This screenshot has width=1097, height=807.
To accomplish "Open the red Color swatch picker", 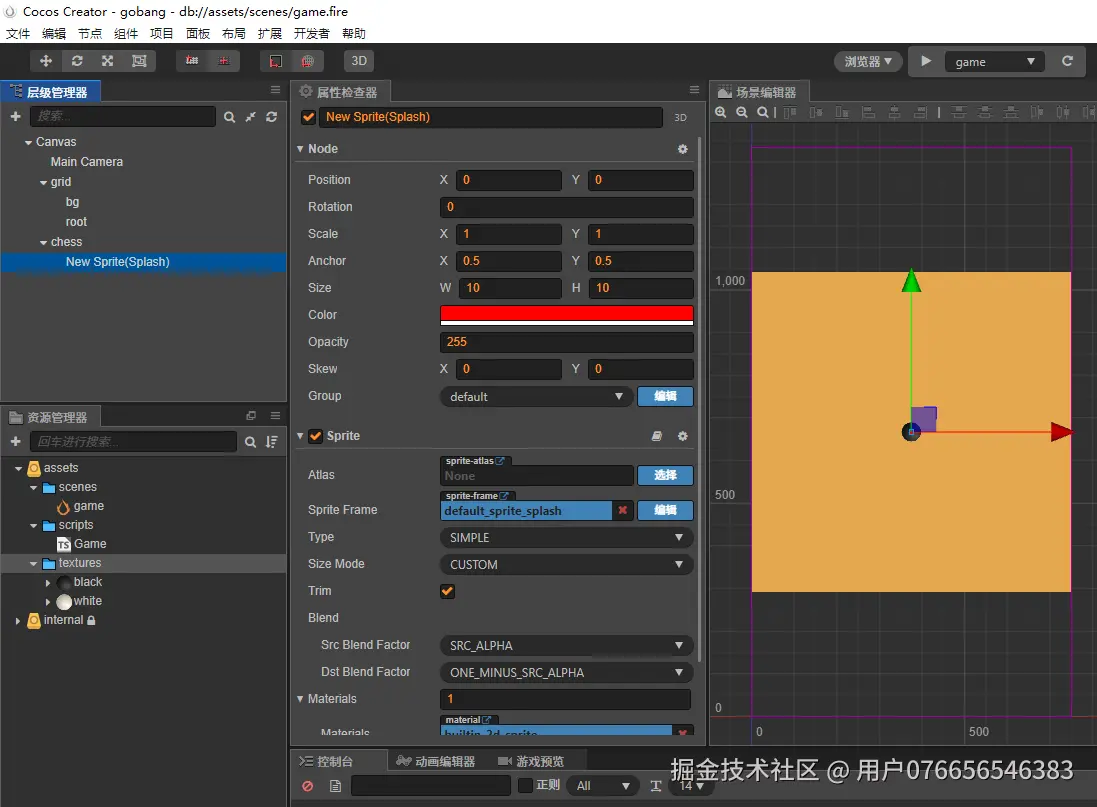I will [x=567, y=315].
